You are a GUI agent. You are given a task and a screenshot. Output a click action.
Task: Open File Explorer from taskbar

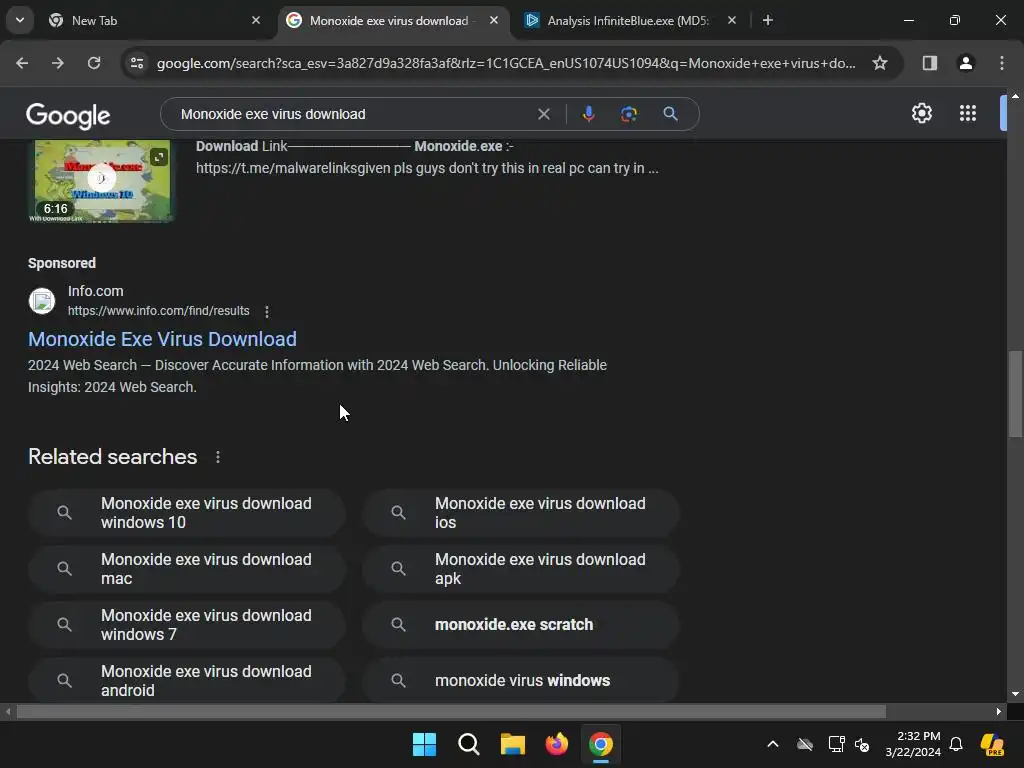tap(513, 744)
